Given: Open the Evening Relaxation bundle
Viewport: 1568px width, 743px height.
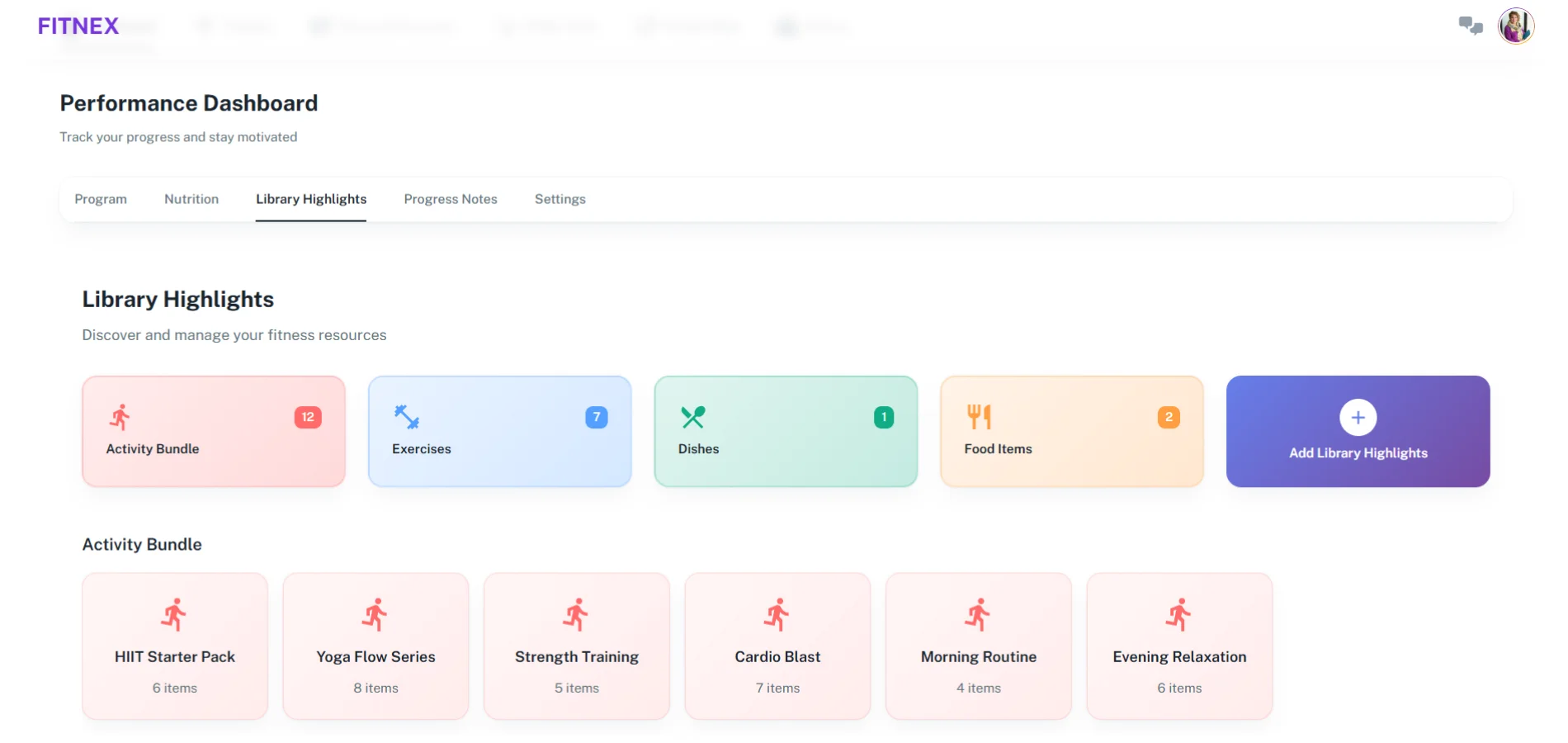Looking at the screenshot, I should [x=1179, y=646].
